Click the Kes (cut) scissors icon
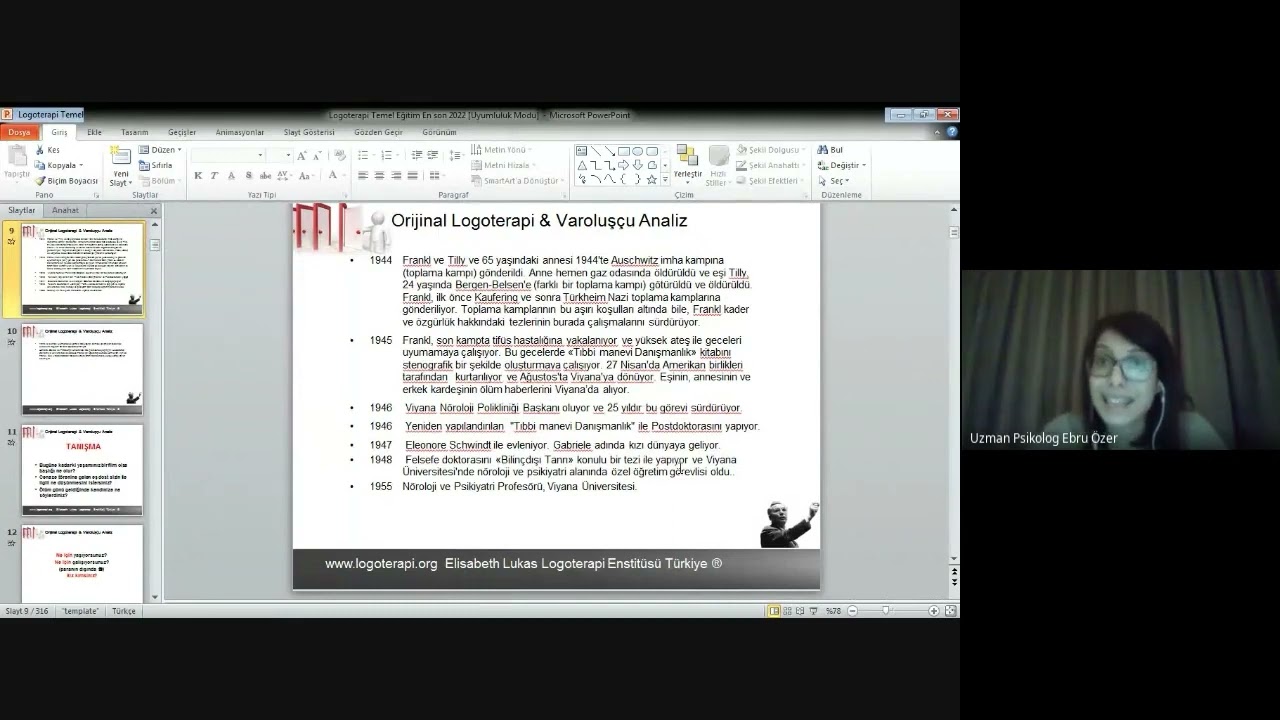 40,150
